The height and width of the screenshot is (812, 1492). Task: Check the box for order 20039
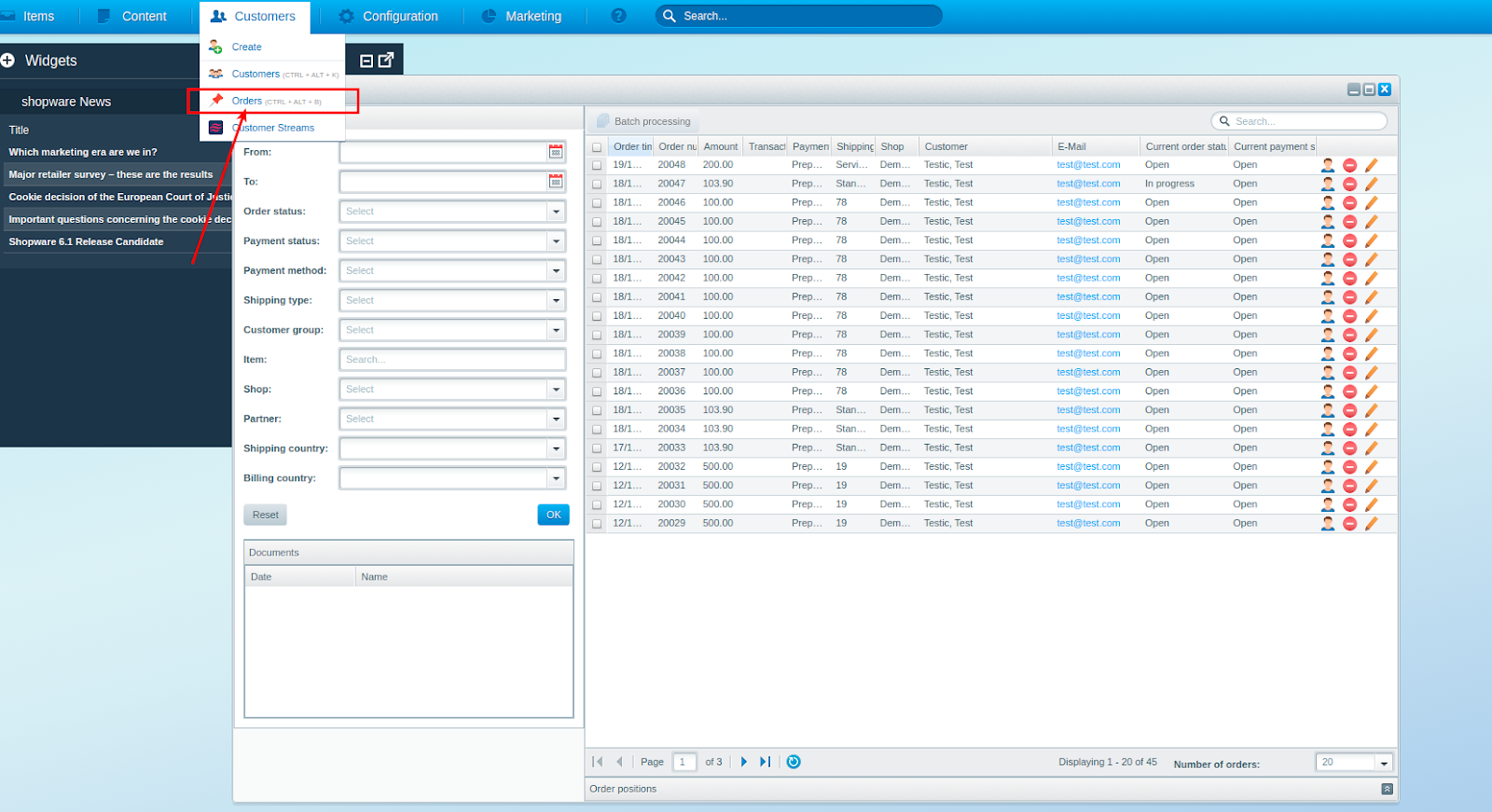597,335
